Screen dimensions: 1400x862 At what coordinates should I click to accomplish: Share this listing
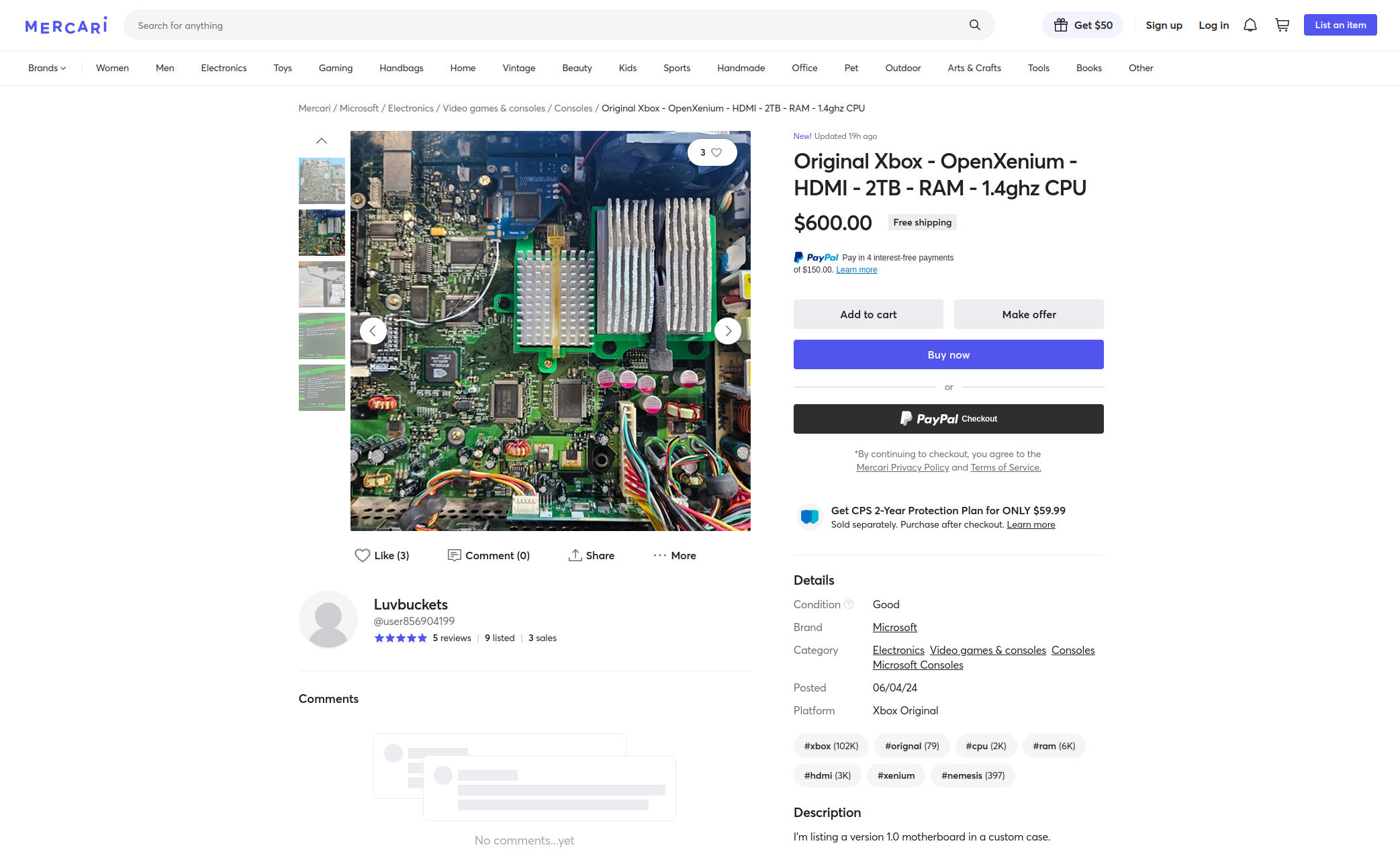[x=591, y=555]
